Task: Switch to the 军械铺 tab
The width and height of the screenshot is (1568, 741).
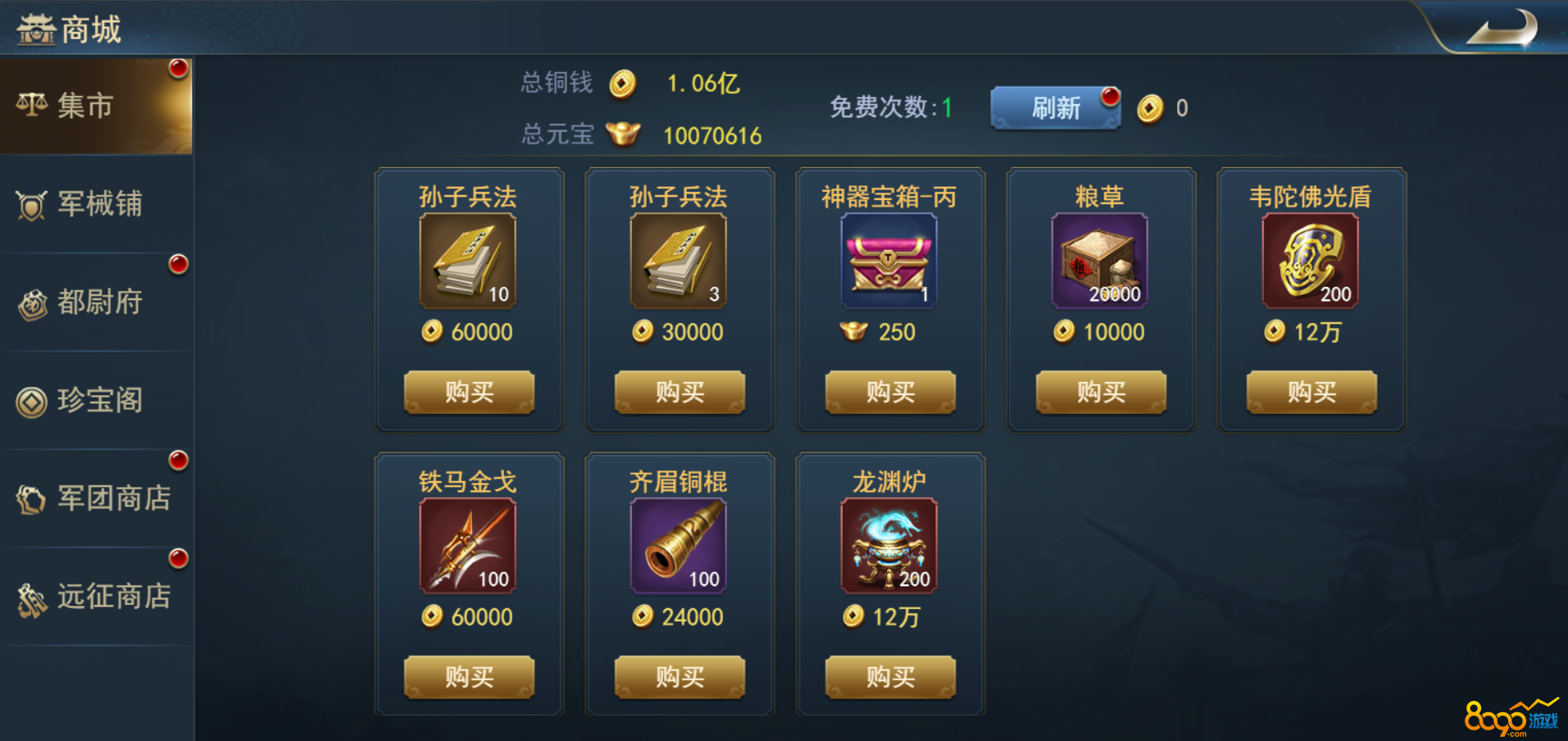Action: pos(96,204)
